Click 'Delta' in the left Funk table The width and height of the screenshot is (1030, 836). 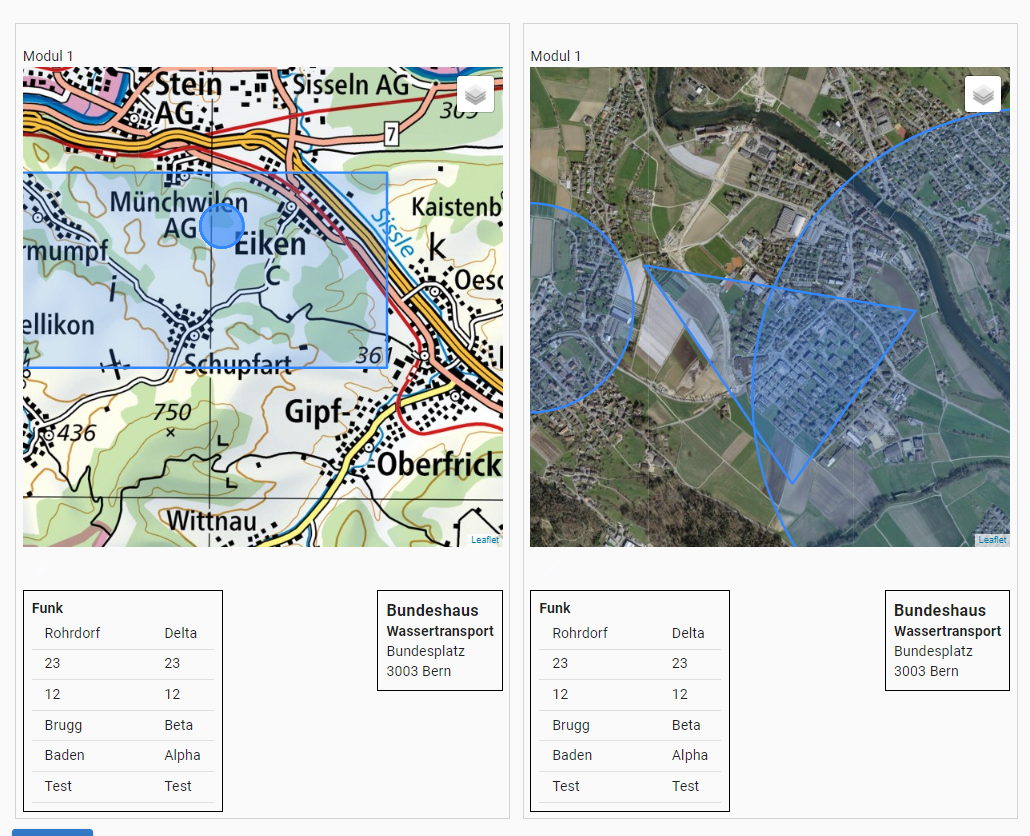tap(181, 633)
